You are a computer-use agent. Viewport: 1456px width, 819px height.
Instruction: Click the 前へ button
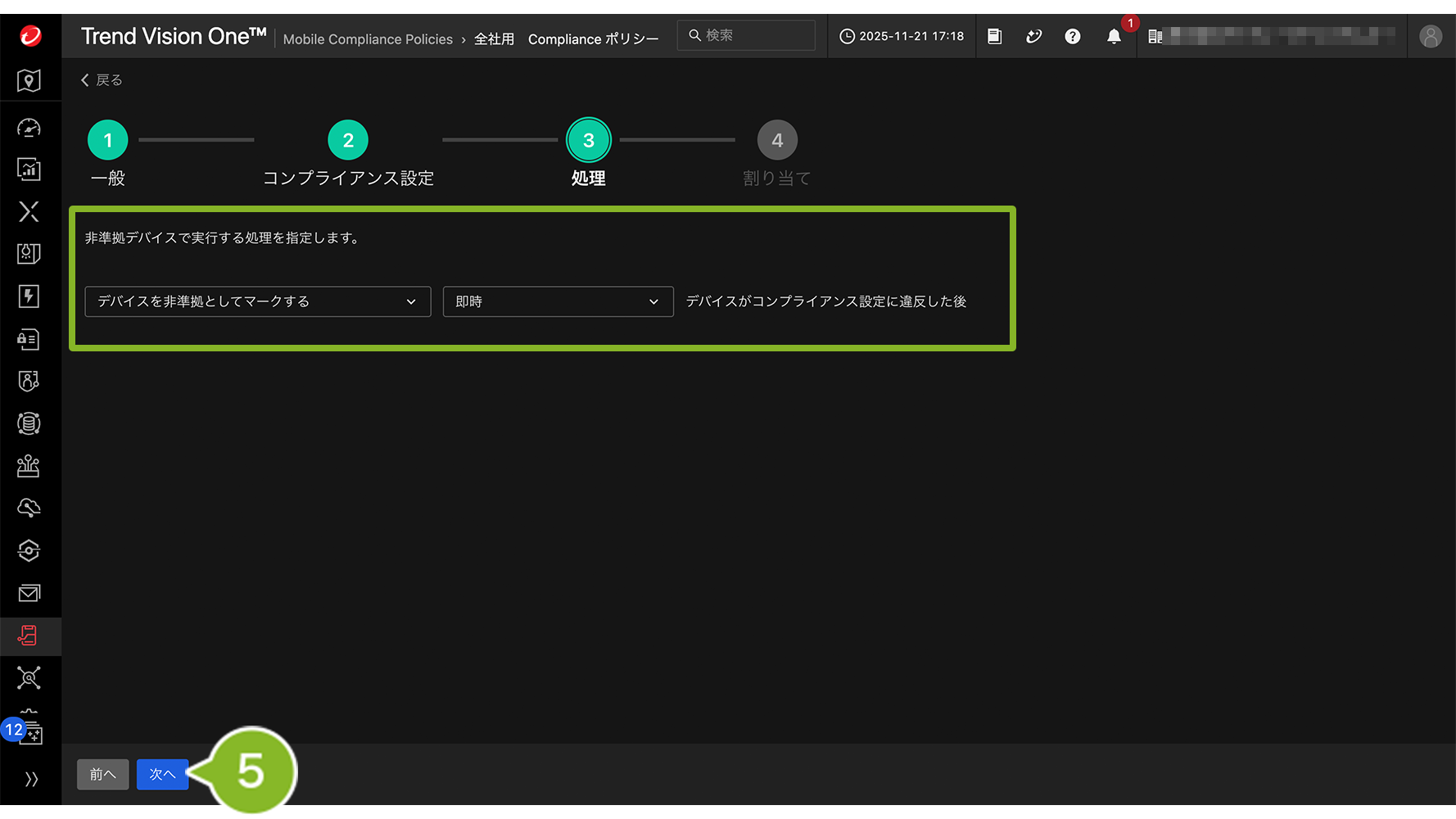pyautogui.click(x=102, y=775)
